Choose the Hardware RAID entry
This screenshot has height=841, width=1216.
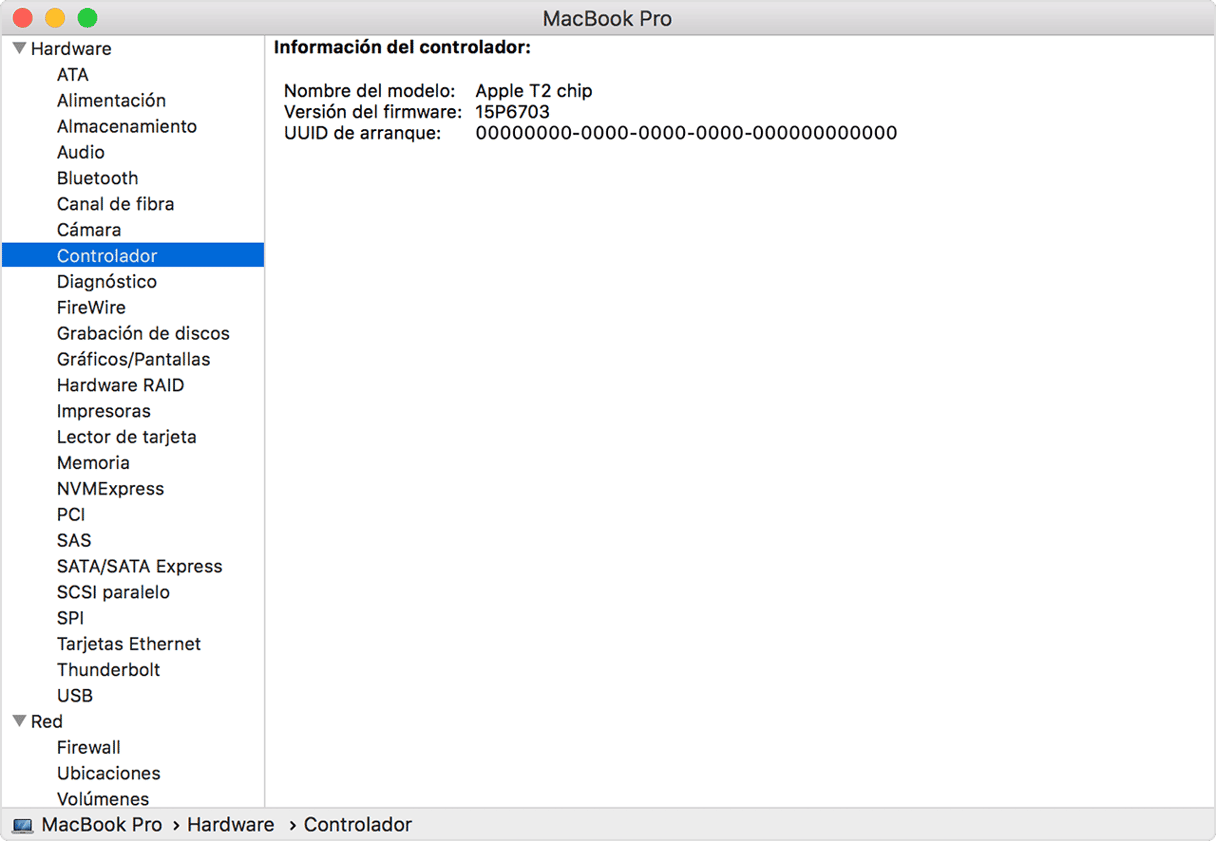click(120, 386)
